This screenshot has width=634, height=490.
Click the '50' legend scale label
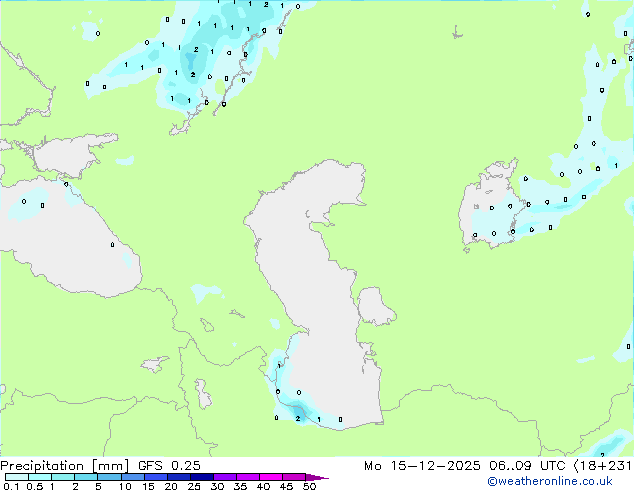[309, 486]
